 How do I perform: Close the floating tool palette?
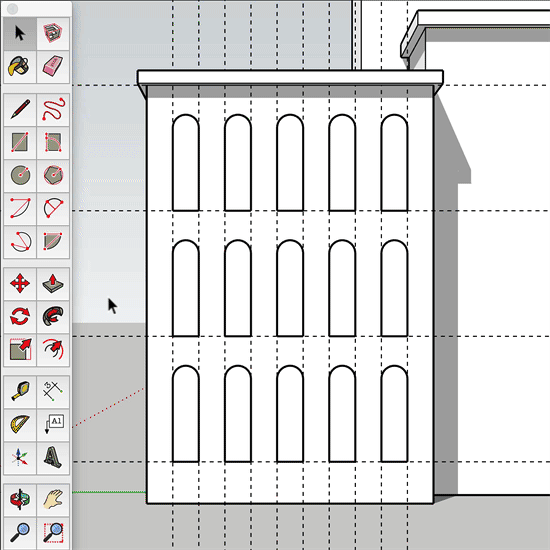point(12,9)
